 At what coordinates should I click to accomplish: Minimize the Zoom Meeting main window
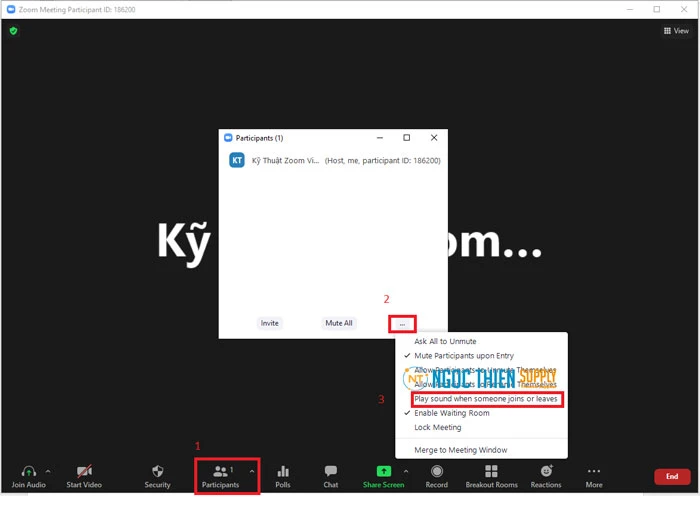point(630,9)
